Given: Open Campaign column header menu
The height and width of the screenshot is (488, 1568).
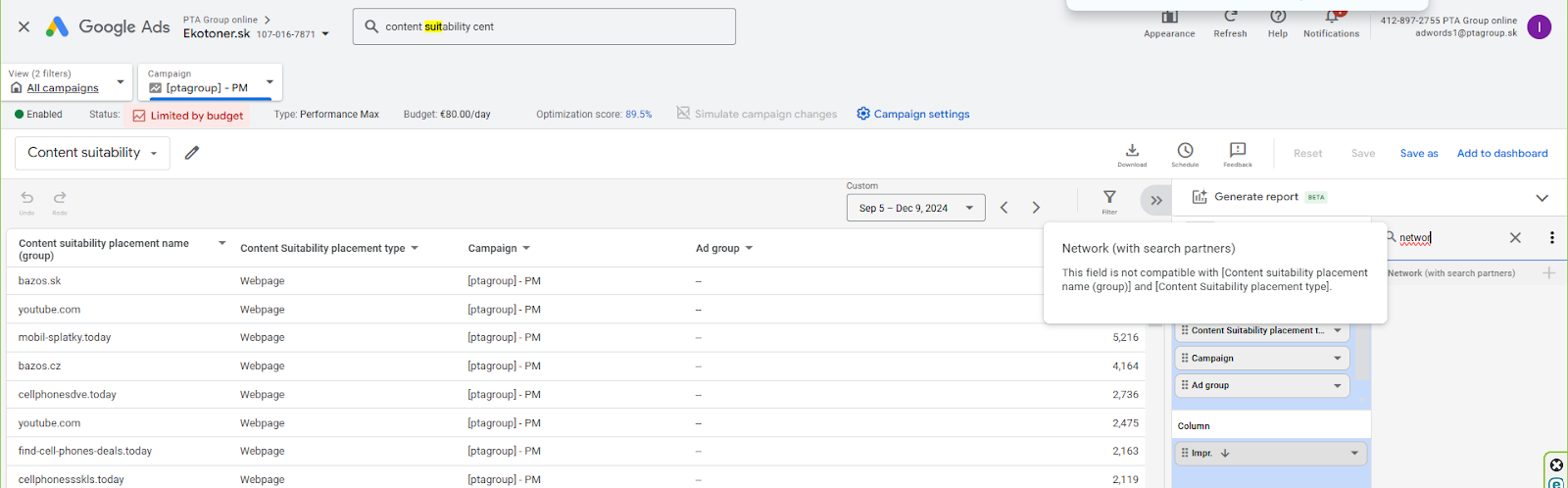Looking at the screenshot, I should tap(526, 249).
